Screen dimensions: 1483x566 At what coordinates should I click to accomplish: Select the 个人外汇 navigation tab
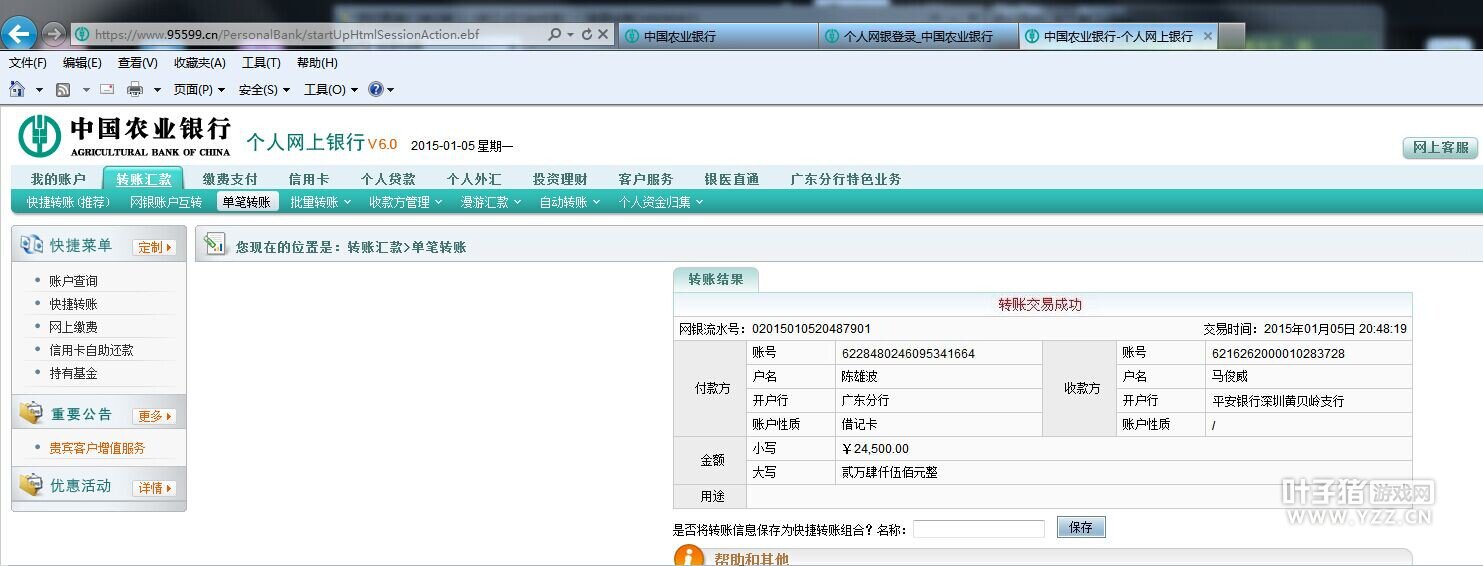coord(474,179)
